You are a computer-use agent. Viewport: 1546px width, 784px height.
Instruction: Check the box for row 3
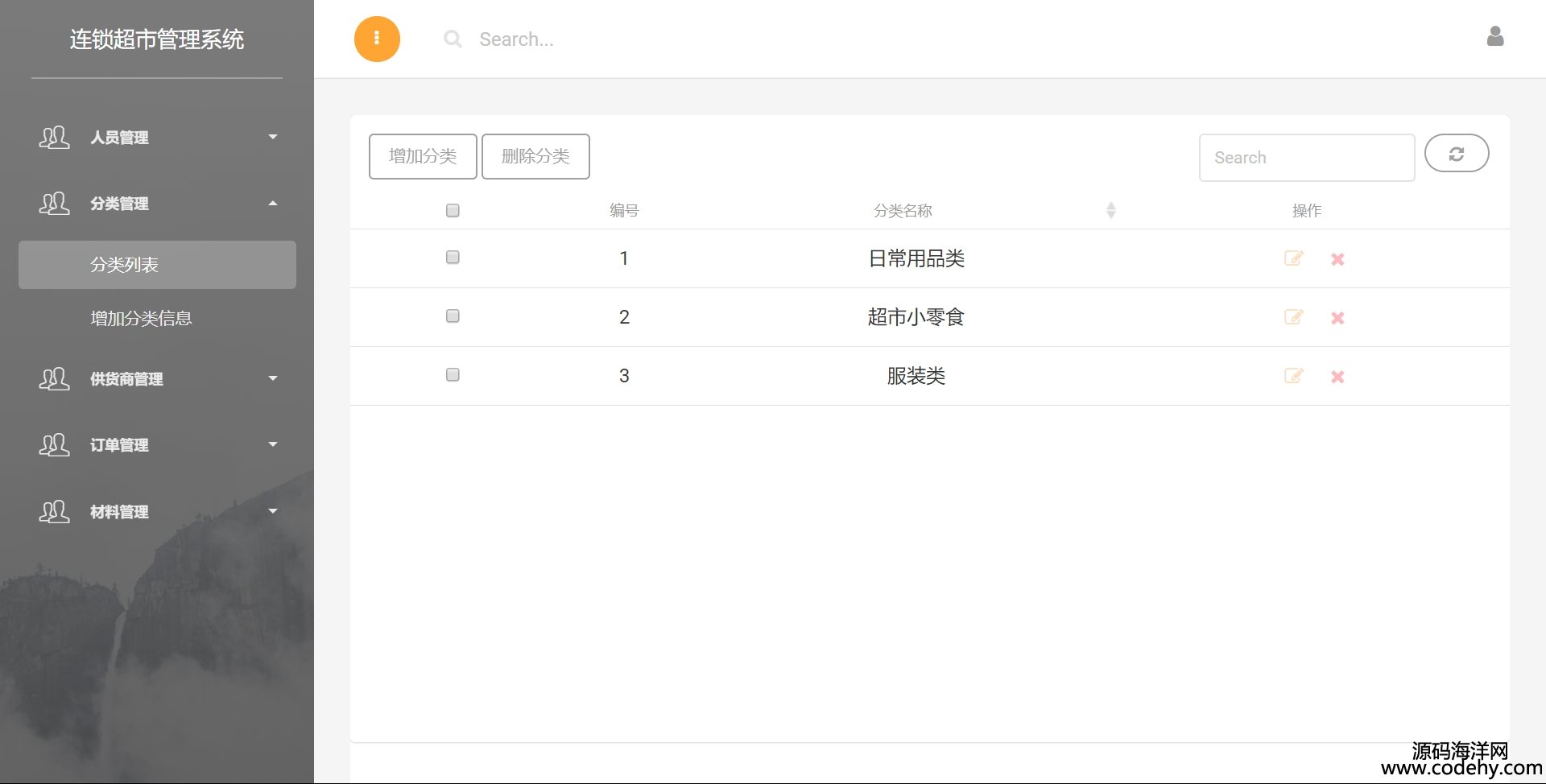[x=453, y=375]
